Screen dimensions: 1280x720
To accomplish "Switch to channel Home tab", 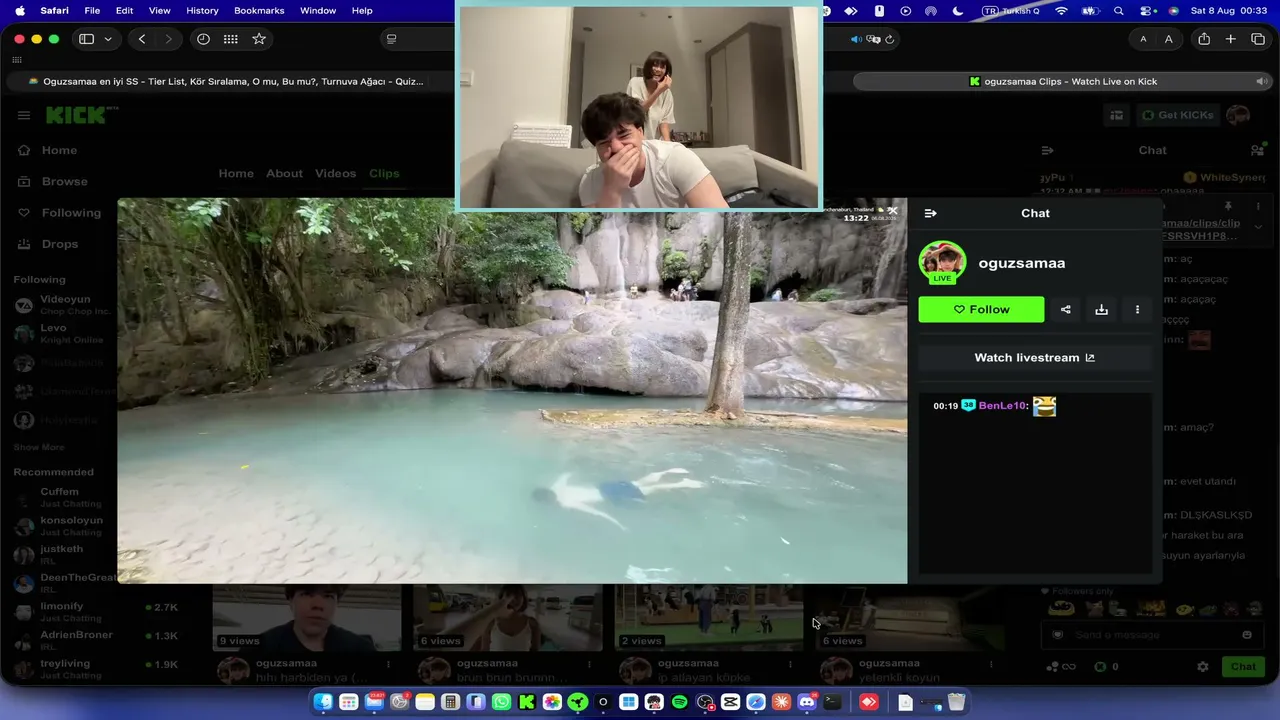I will (236, 173).
